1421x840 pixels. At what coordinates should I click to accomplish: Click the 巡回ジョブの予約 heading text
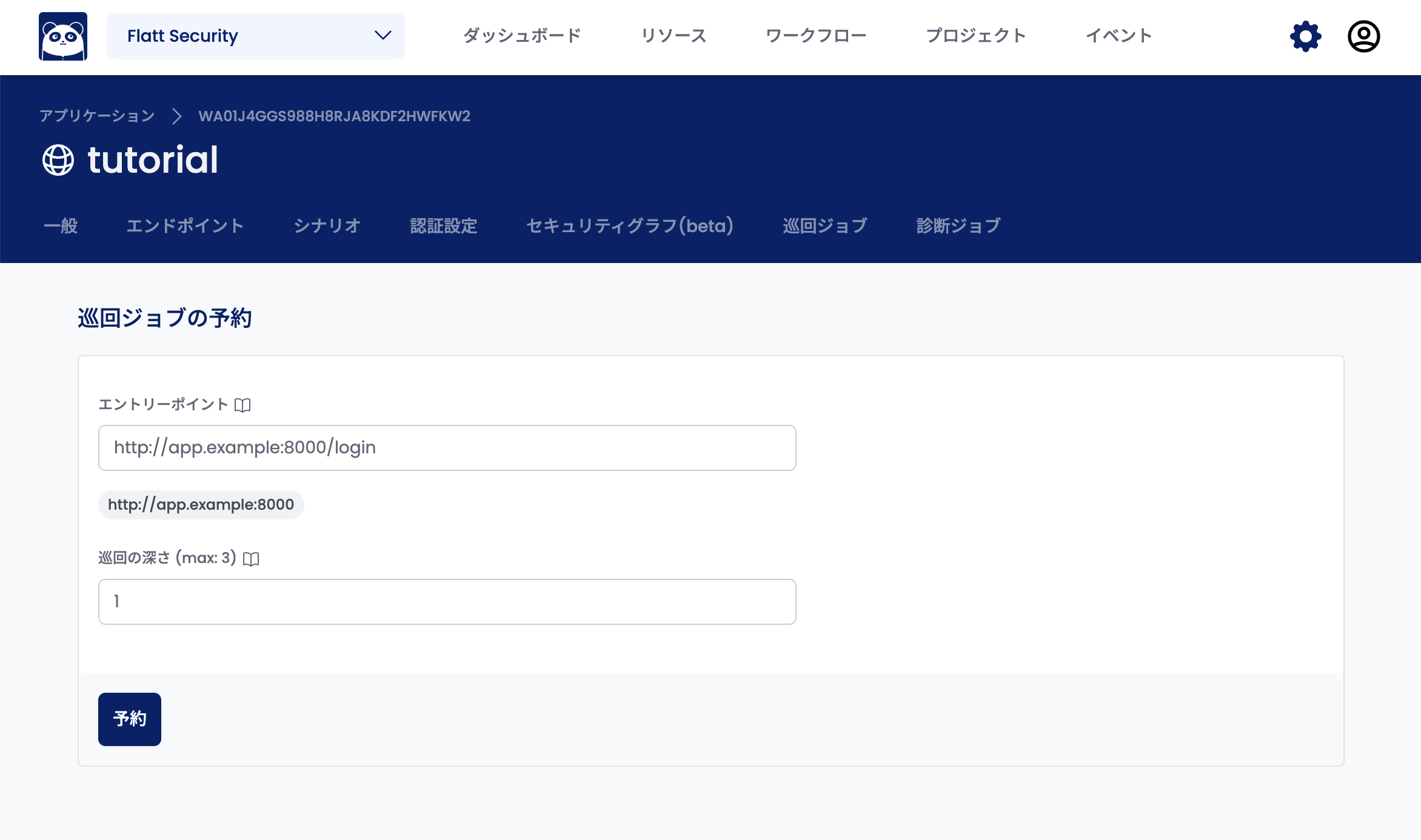[x=165, y=318]
